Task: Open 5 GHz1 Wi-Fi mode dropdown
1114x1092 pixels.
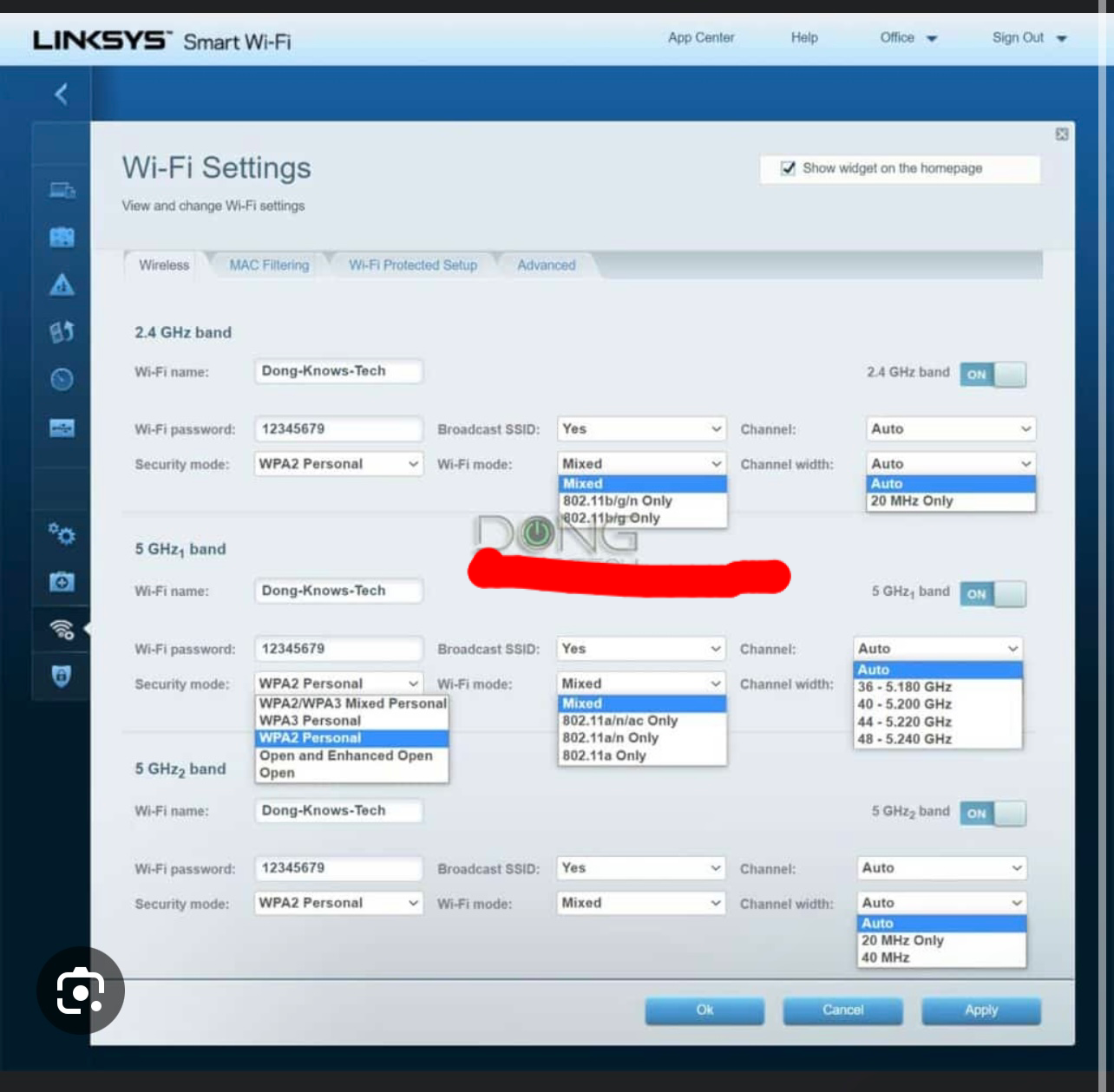Action: click(x=641, y=683)
